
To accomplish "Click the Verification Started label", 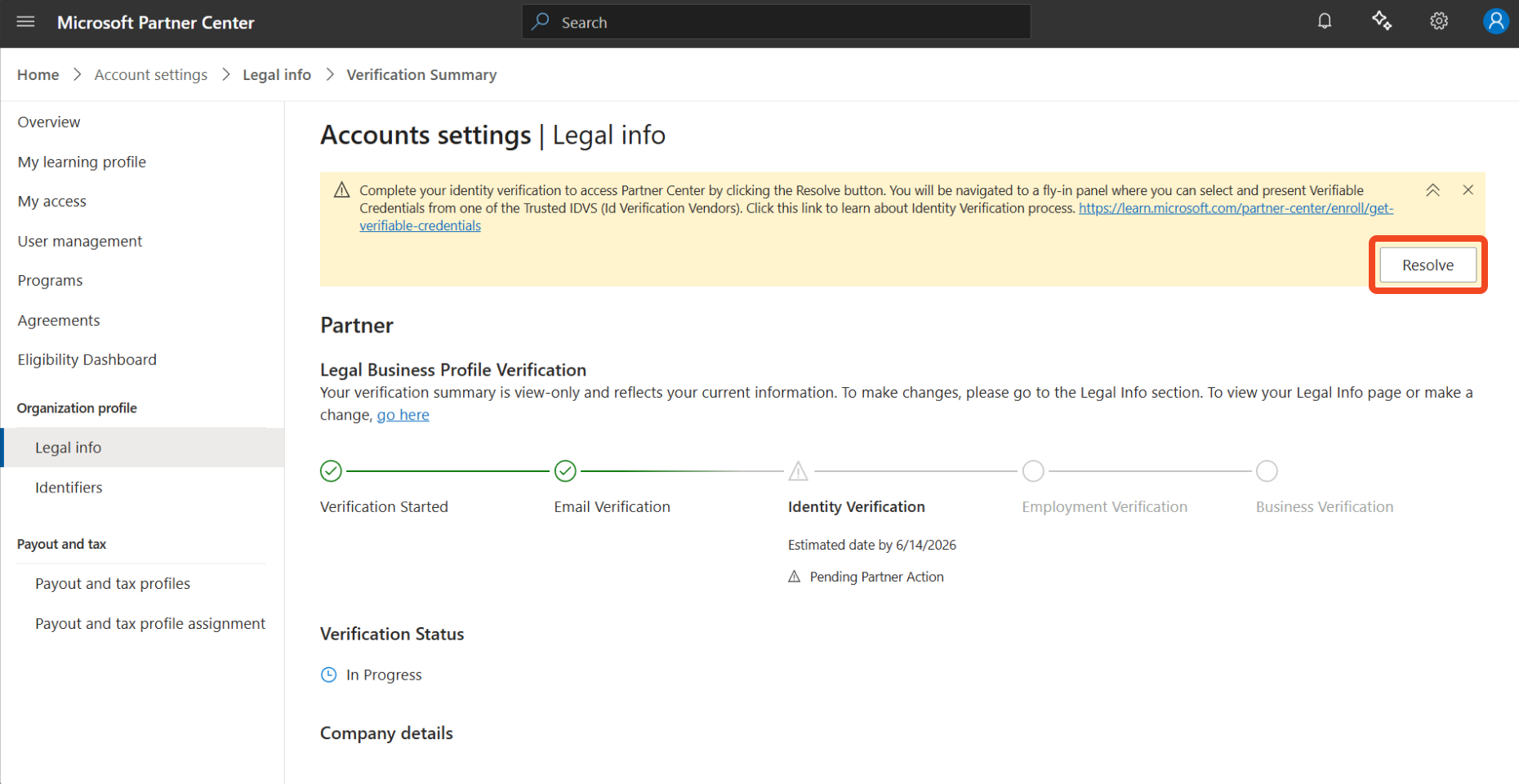I will [x=384, y=506].
